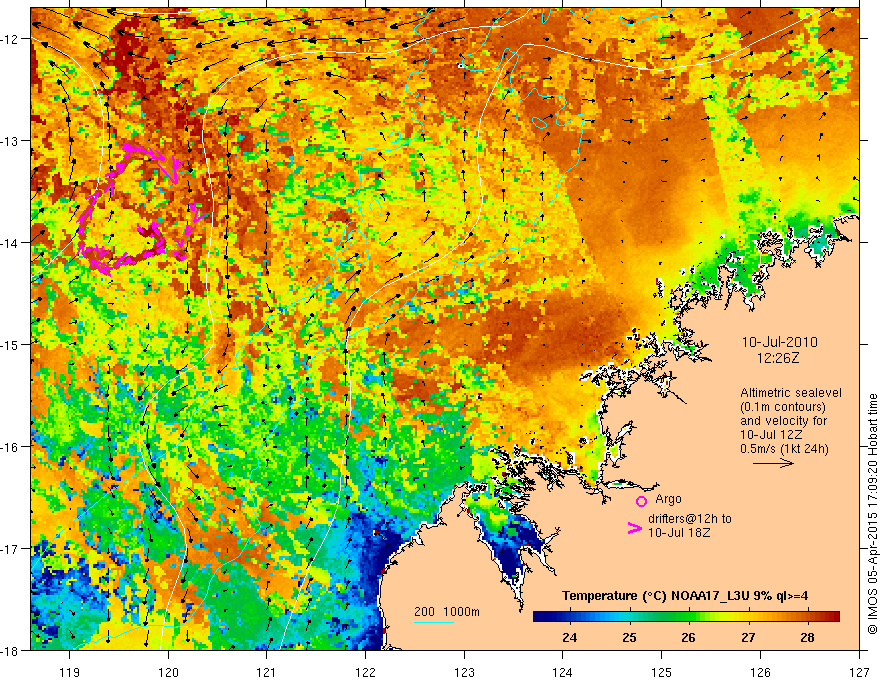Viewport: 880px width, 680px height.
Task: Click longitude label 120 on x-axis
Action: point(168,672)
